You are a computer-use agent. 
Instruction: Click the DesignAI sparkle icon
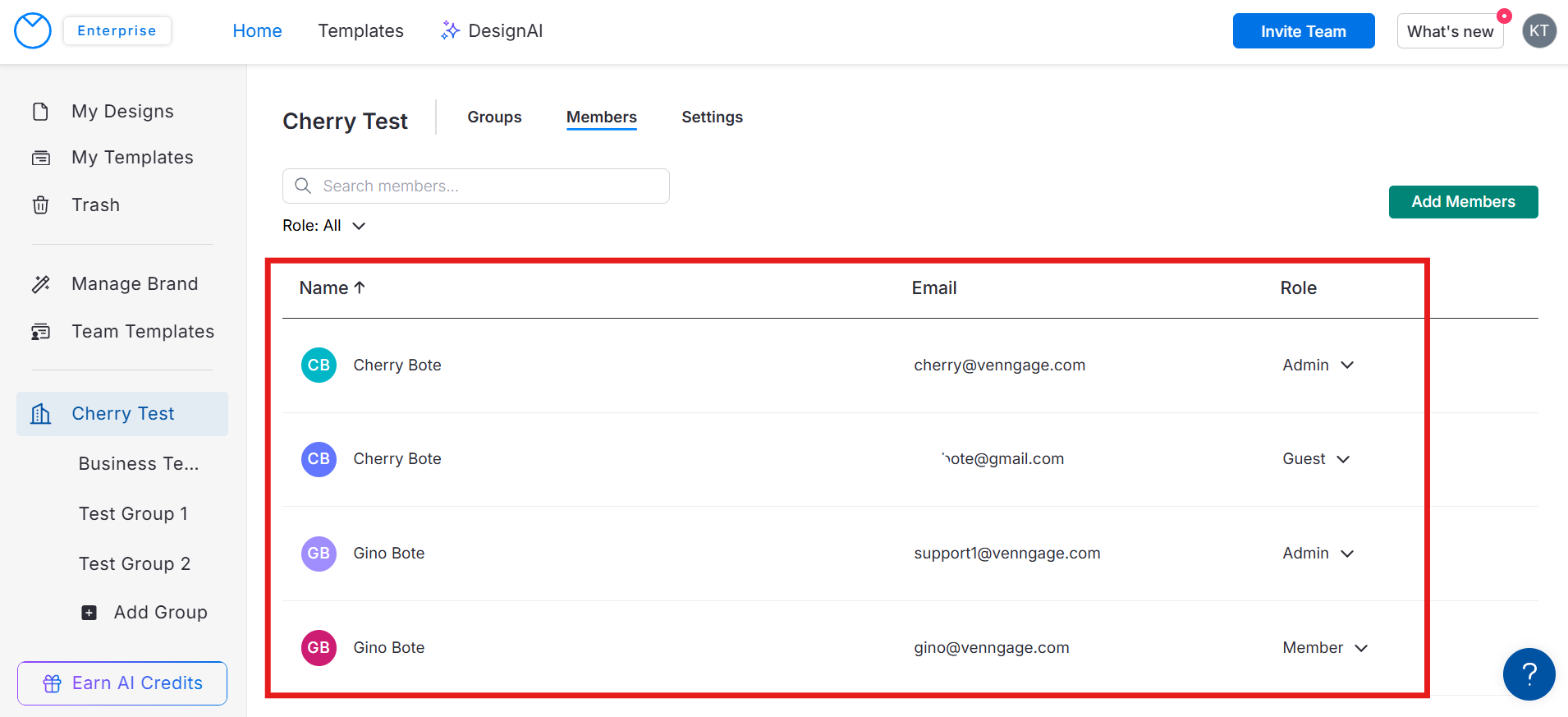click(450, 30)
